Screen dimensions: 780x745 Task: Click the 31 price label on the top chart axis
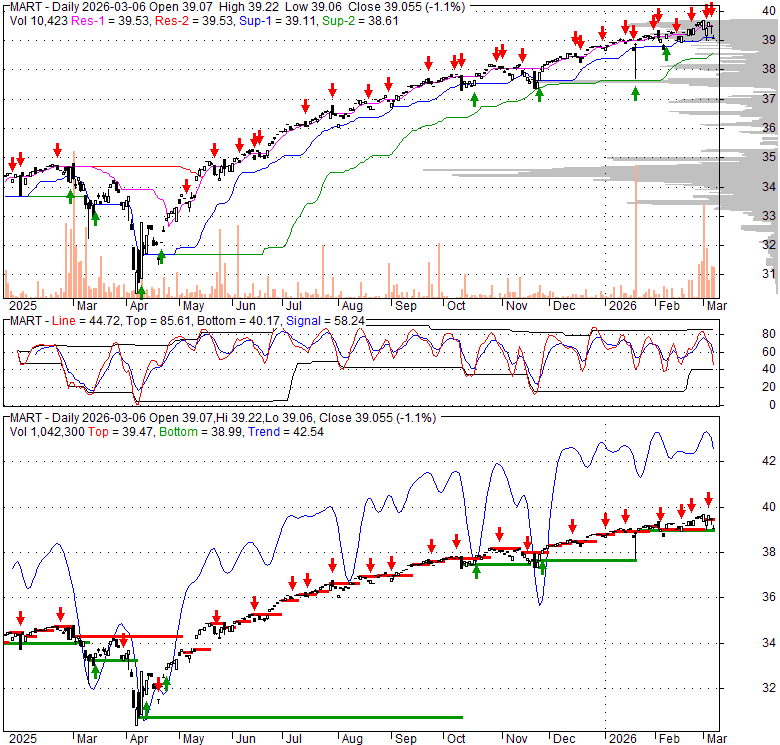(x=769, y=274)
